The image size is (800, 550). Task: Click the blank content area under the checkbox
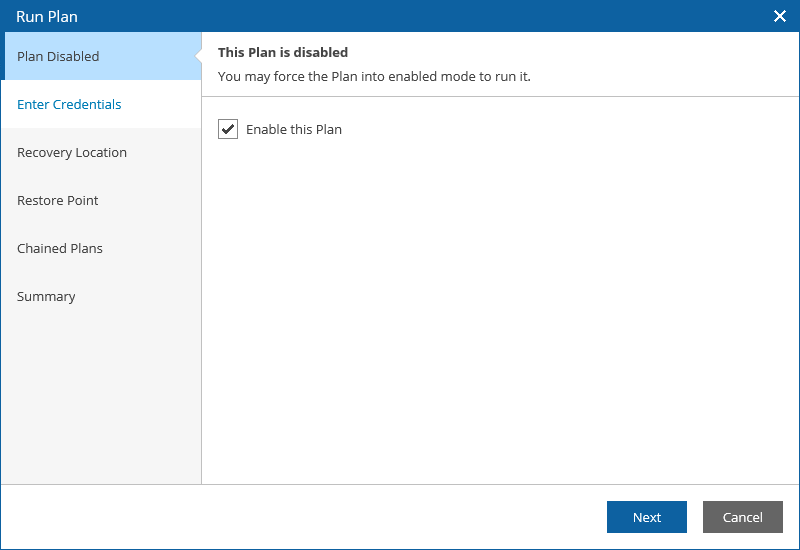pos(500,300)
